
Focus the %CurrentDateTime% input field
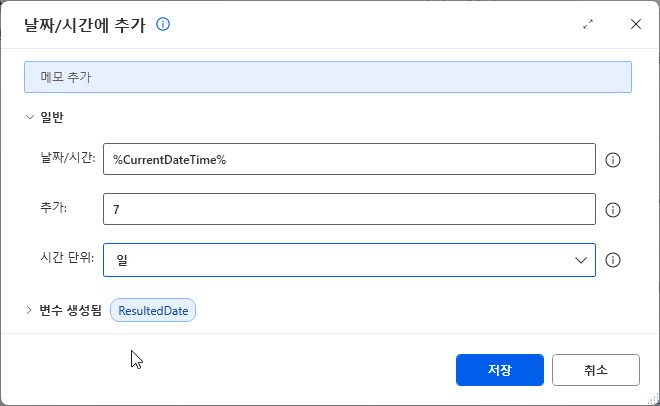[349, 159]
